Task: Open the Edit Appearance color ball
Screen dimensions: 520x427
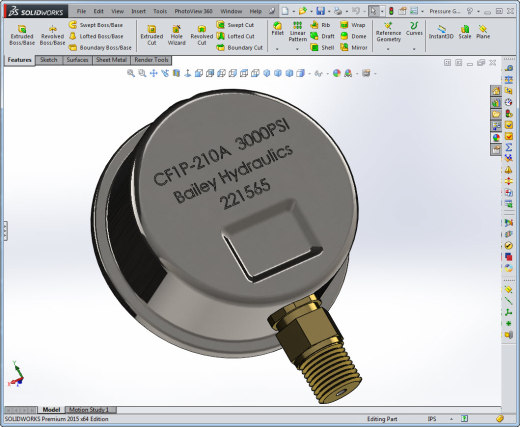Action: tap(337, 73)
